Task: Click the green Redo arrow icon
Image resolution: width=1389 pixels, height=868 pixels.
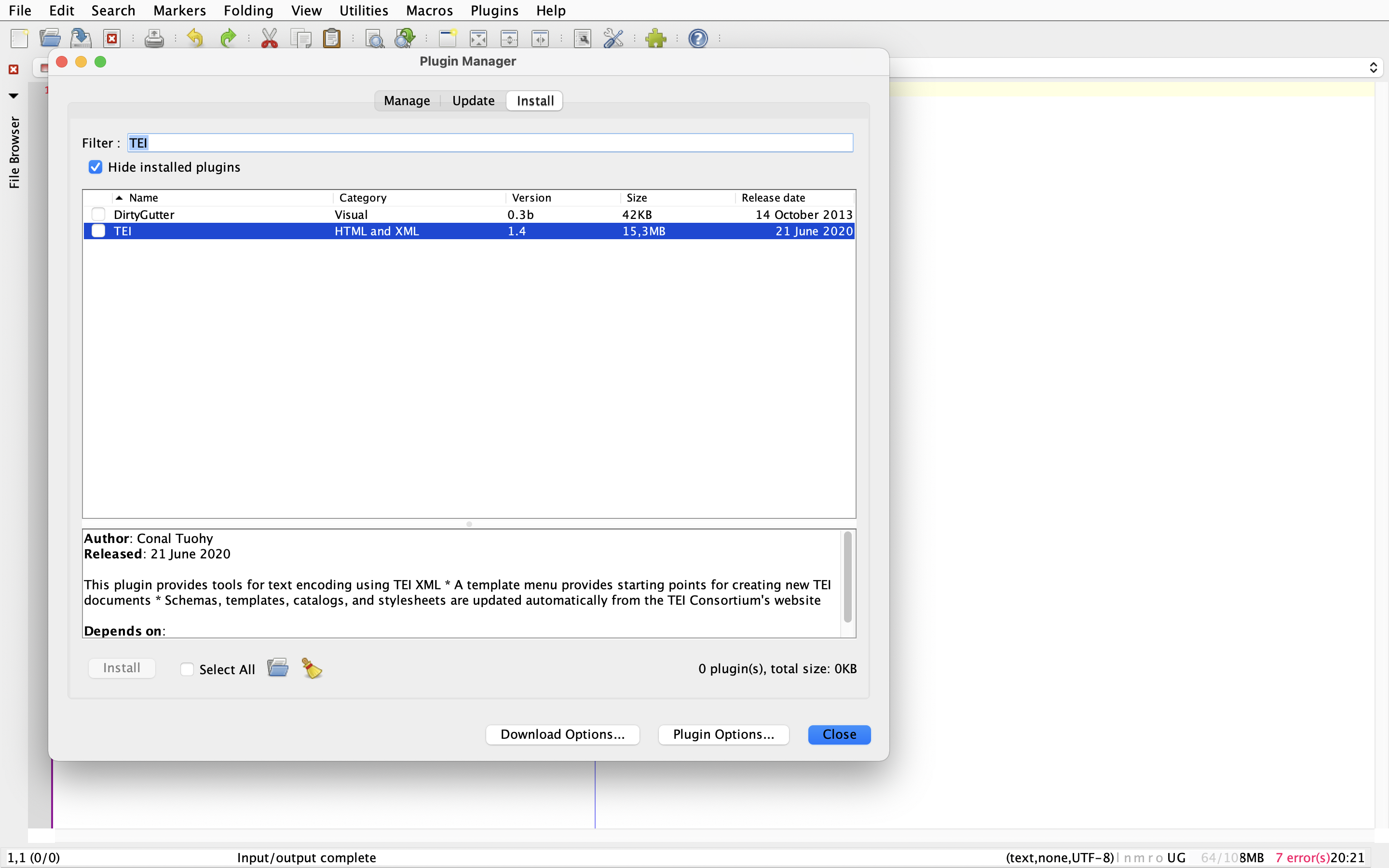Action: [x=228, y=39]
